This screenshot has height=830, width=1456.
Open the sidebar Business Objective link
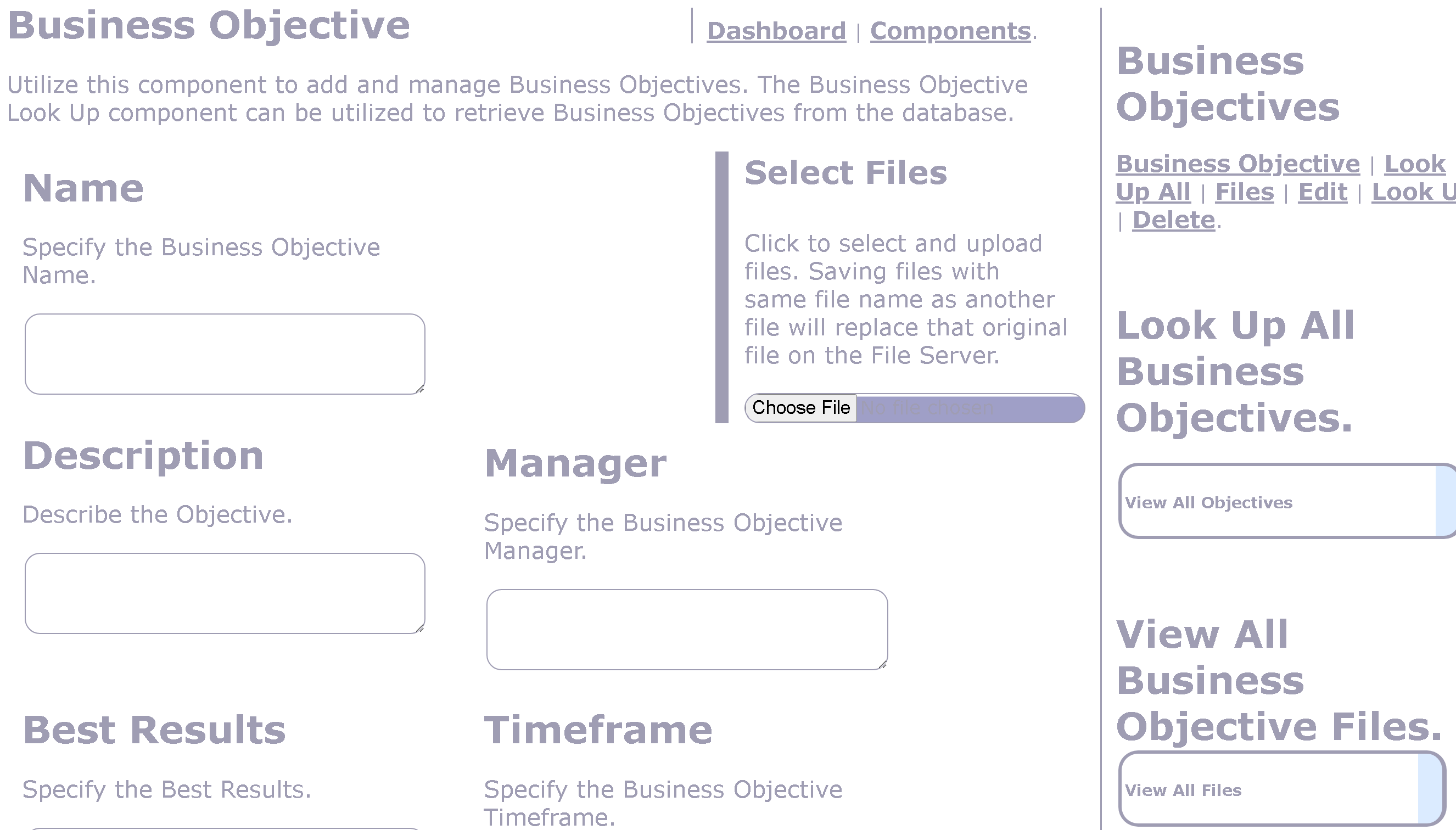click(1237, 164)
